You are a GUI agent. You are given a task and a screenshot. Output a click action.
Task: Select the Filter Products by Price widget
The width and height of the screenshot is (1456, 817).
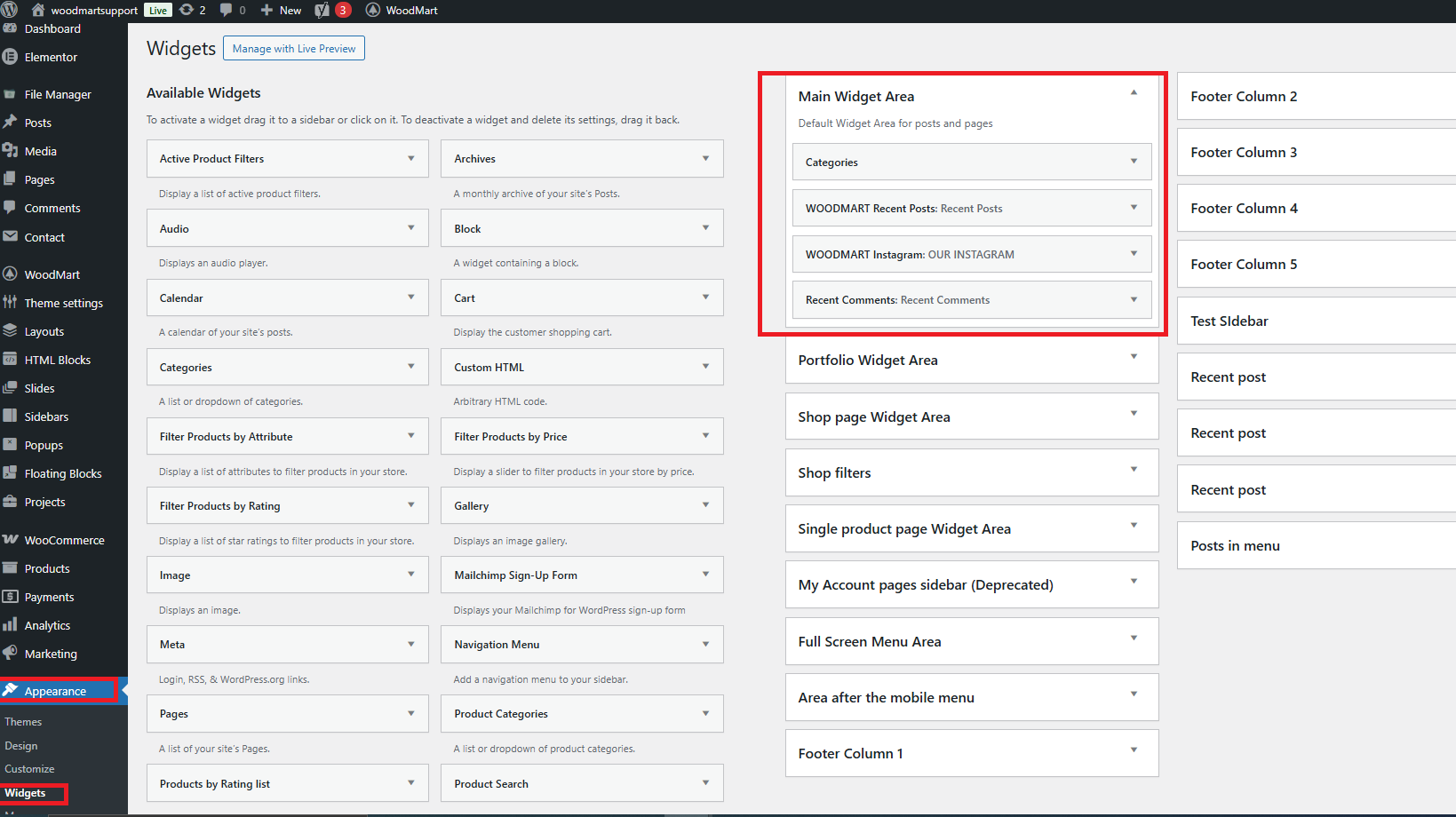(x=582, y=436)
